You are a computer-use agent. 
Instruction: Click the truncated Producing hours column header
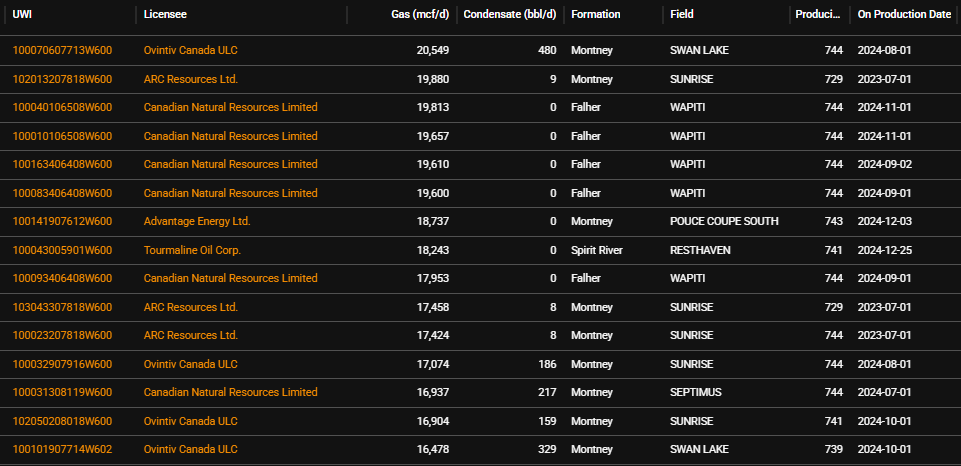(819, 15)
